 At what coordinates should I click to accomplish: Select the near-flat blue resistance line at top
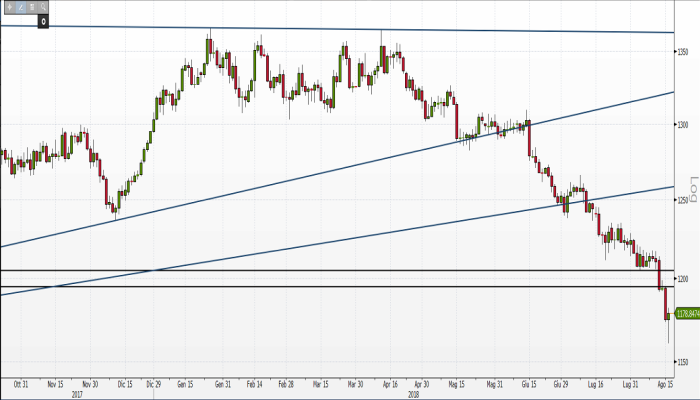click(300, 28)
